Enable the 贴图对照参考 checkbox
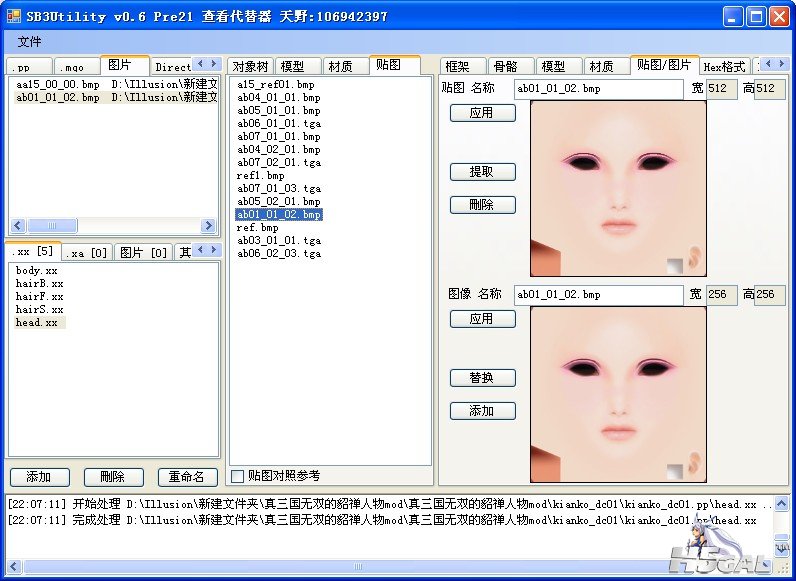 tap(238, 475)
